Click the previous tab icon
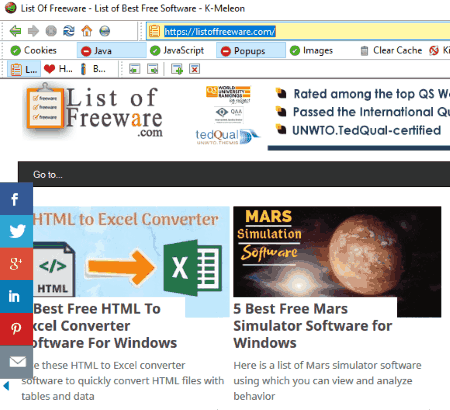 (x=135, y=69)
